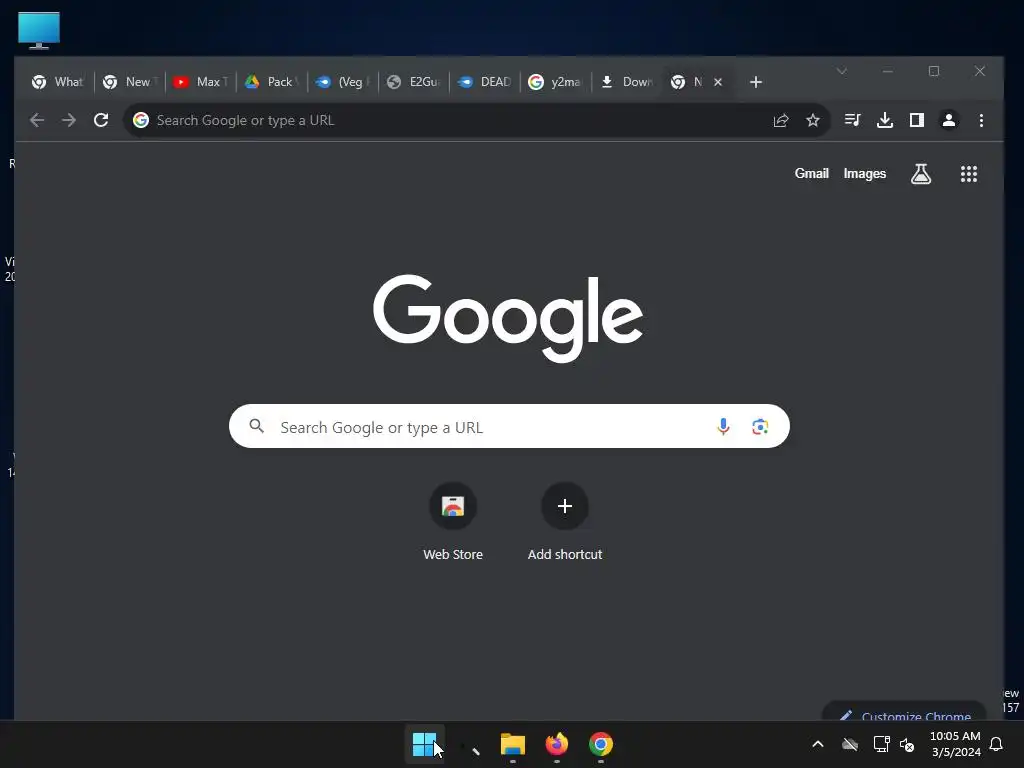Select the computer monitor desktop icon

click(39, 30)
